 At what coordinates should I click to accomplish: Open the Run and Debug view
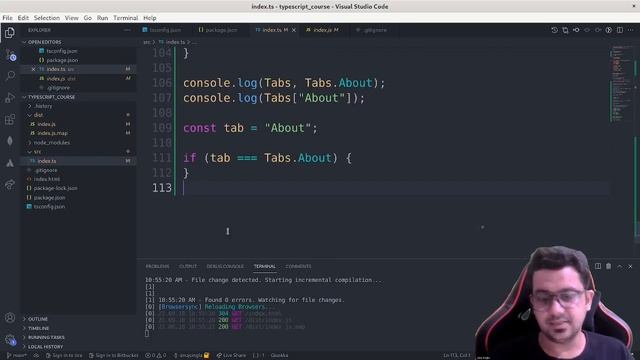(x=10, y=98)
